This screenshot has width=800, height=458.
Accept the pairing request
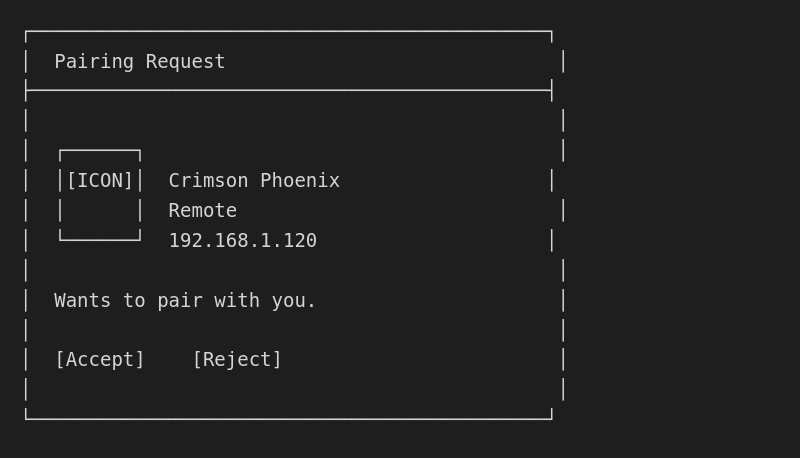[x=99, y=360]
